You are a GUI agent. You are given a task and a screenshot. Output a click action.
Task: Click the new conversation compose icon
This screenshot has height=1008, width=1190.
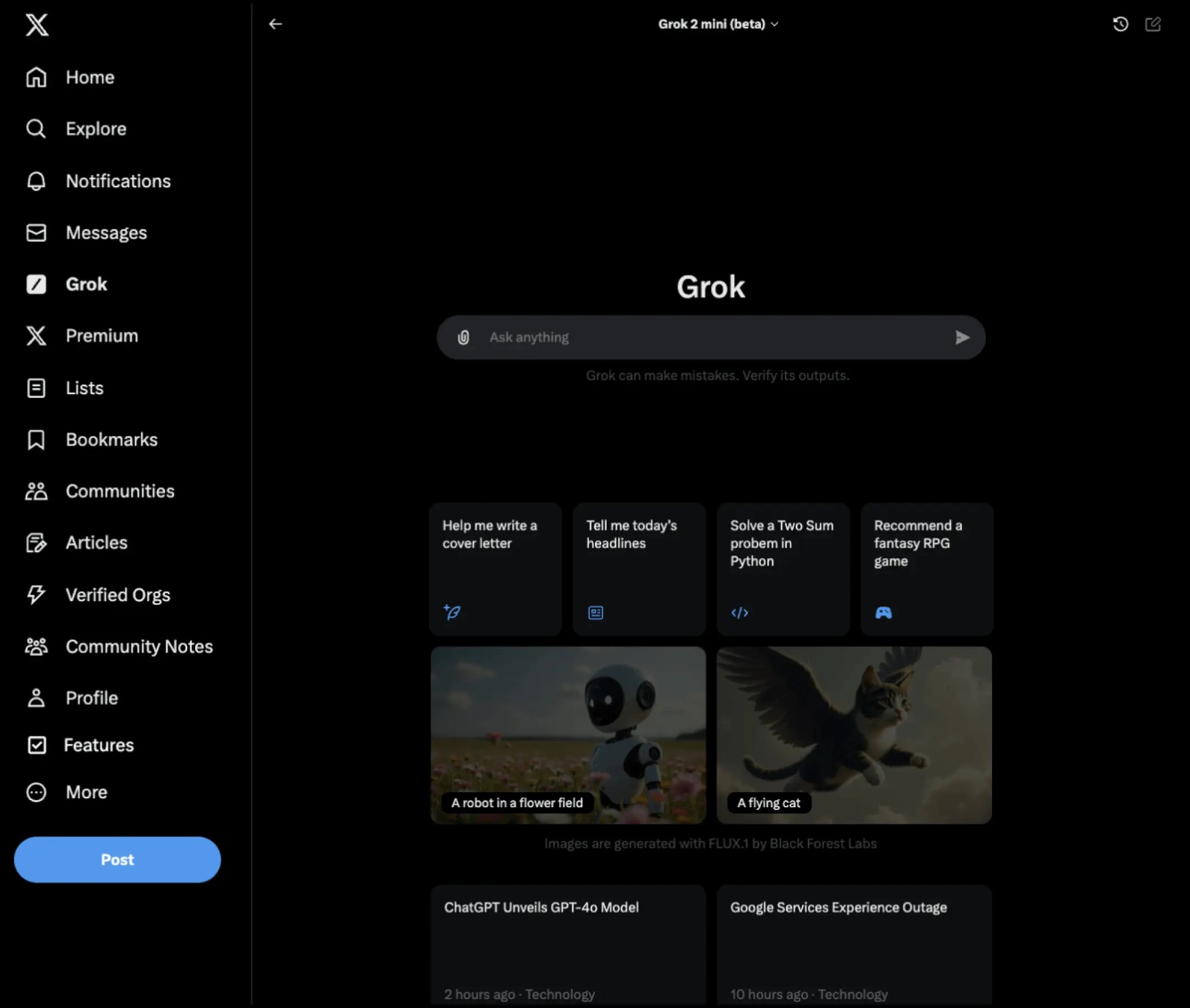pos(1153,23)
